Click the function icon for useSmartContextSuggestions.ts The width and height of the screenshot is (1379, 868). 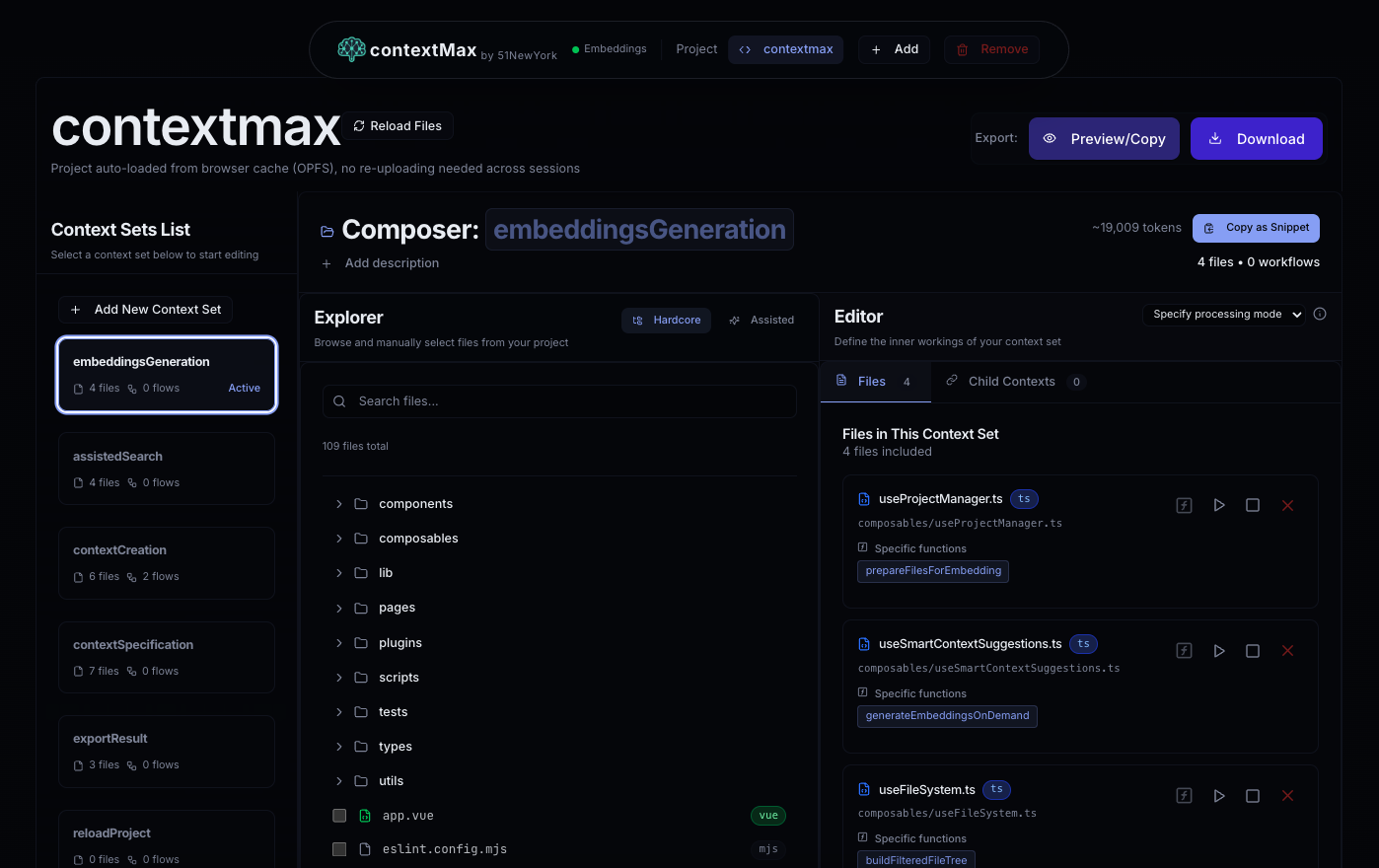click(1185, 651)
